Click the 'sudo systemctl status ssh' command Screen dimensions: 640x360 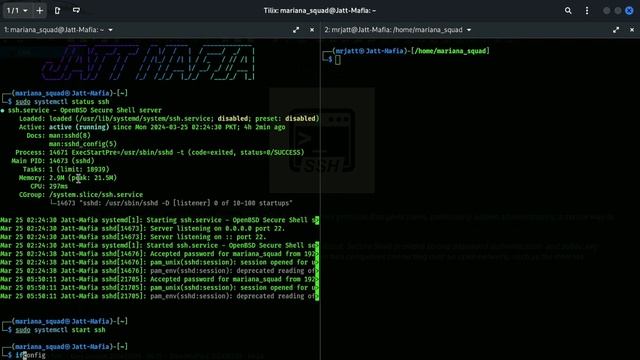click(x=62, y=102)
